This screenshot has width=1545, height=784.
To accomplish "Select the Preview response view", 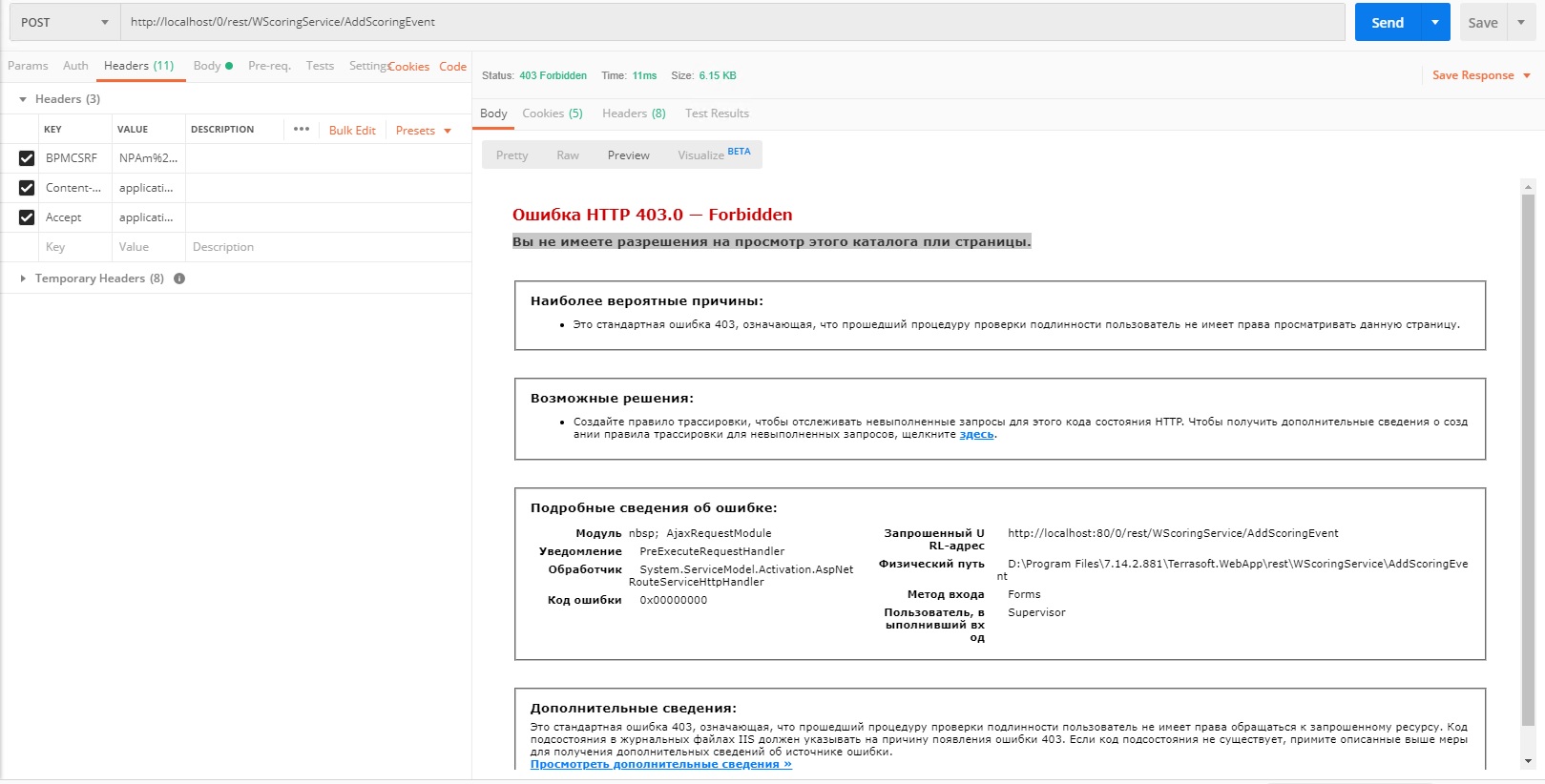I will [629, 155].
